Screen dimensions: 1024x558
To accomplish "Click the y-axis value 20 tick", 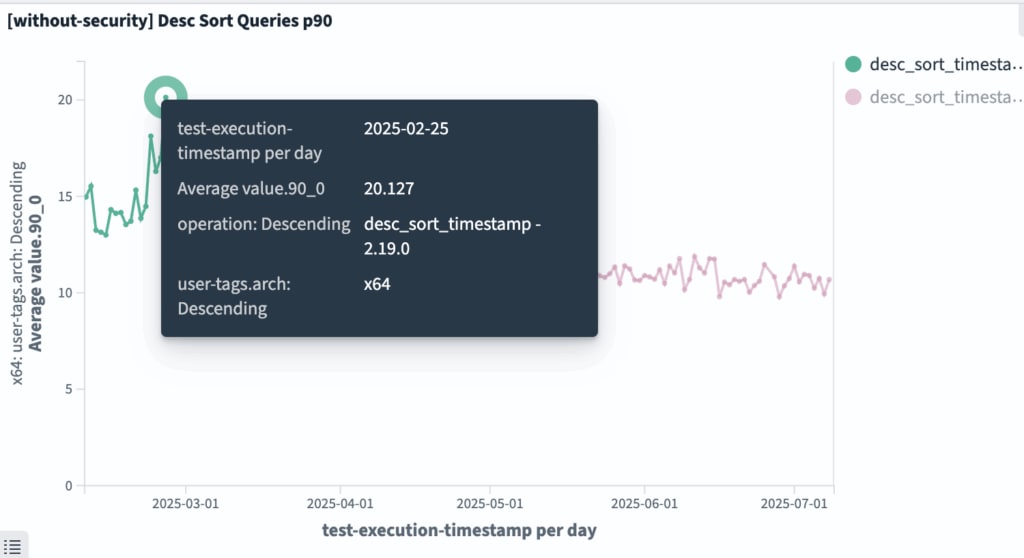I will pos(65,100).
